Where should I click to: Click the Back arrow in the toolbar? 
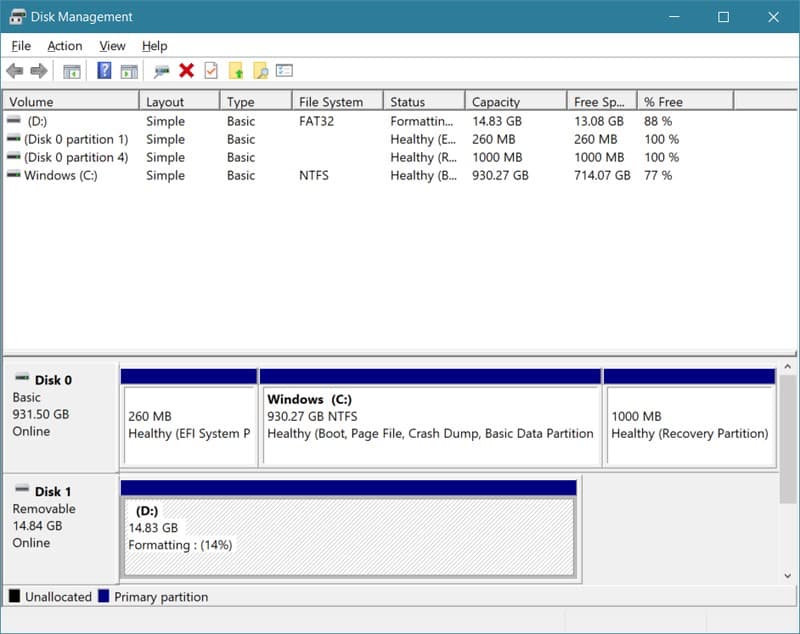click(x=14, y=71)
